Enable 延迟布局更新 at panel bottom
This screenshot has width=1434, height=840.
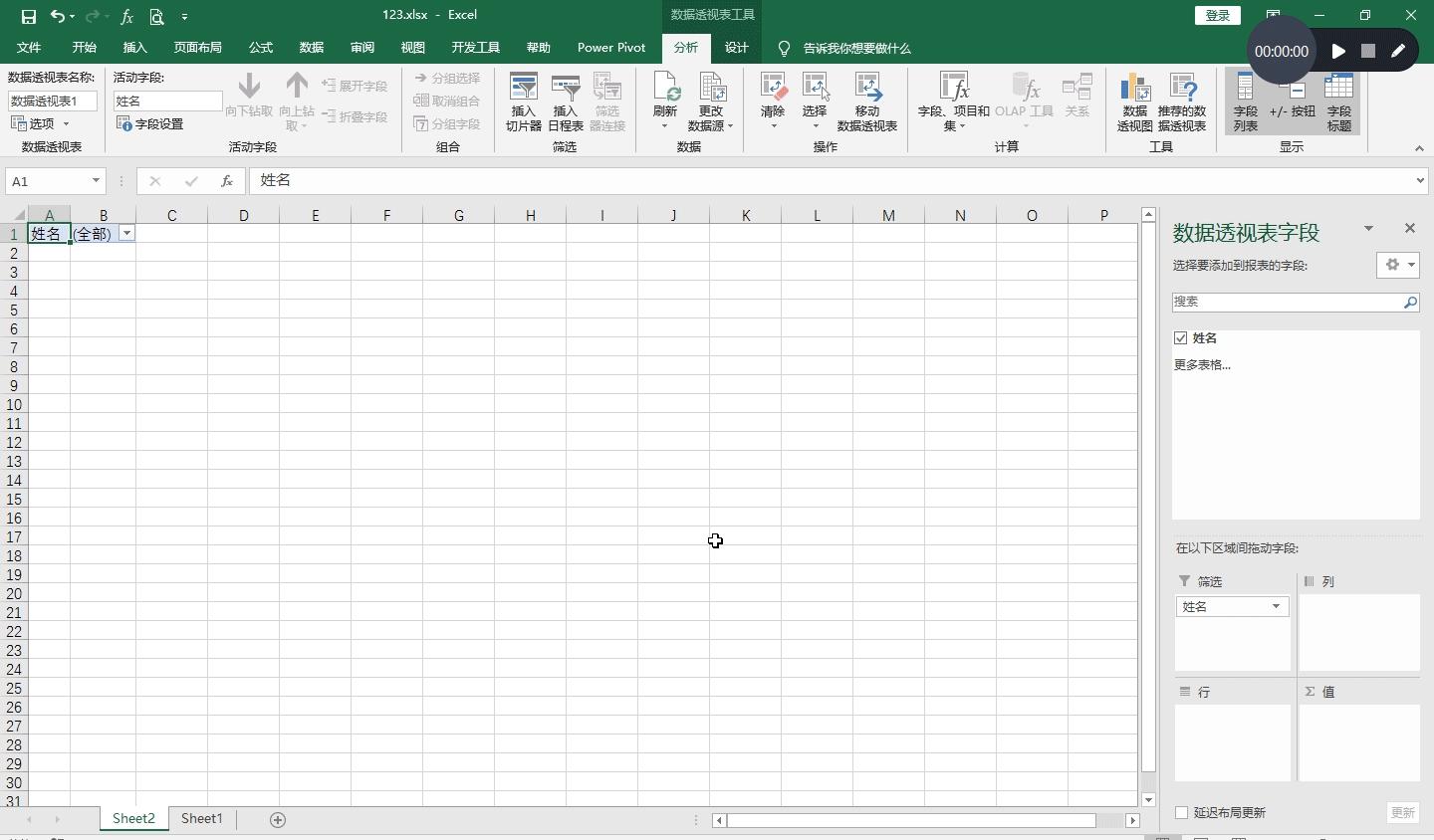[1181, 812]
